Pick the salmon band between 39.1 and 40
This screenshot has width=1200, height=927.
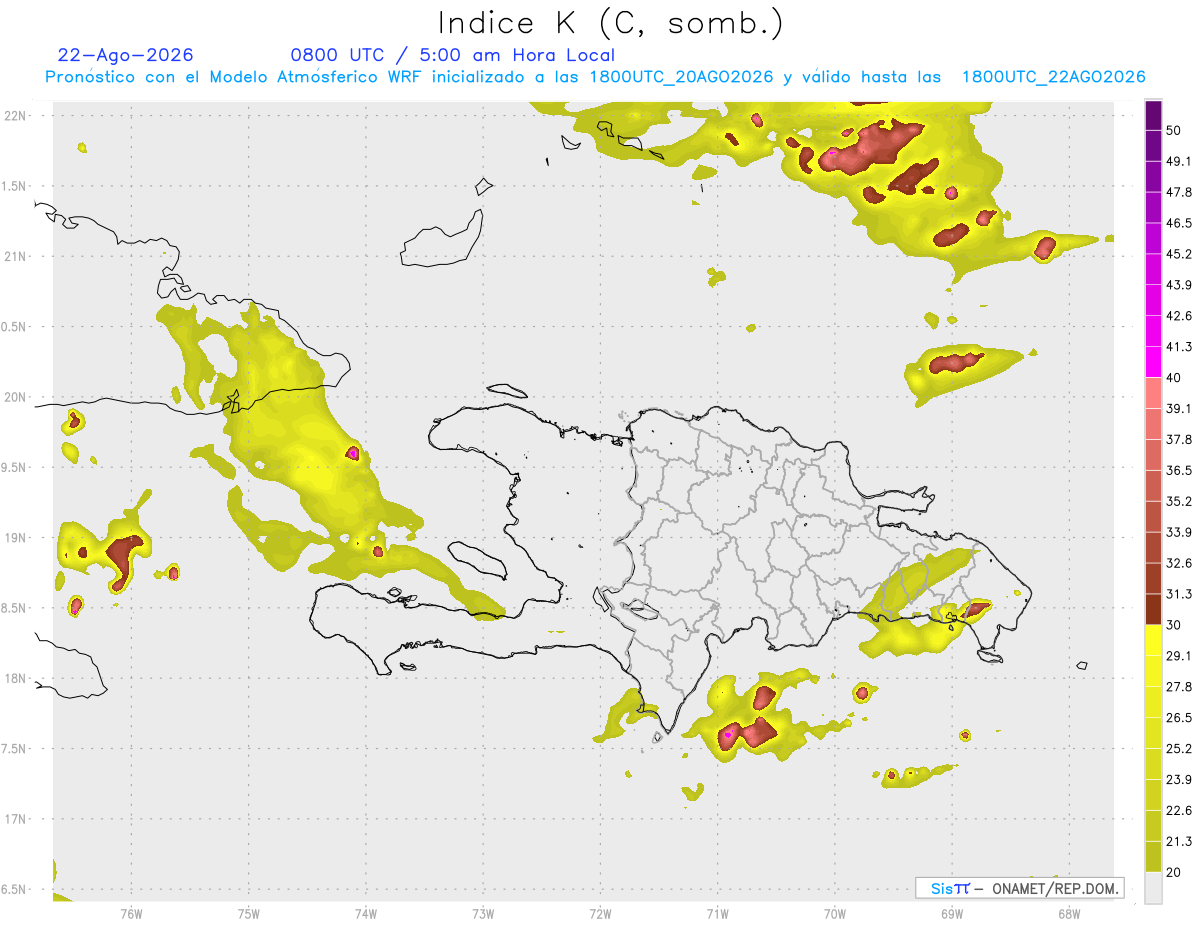1154,393
